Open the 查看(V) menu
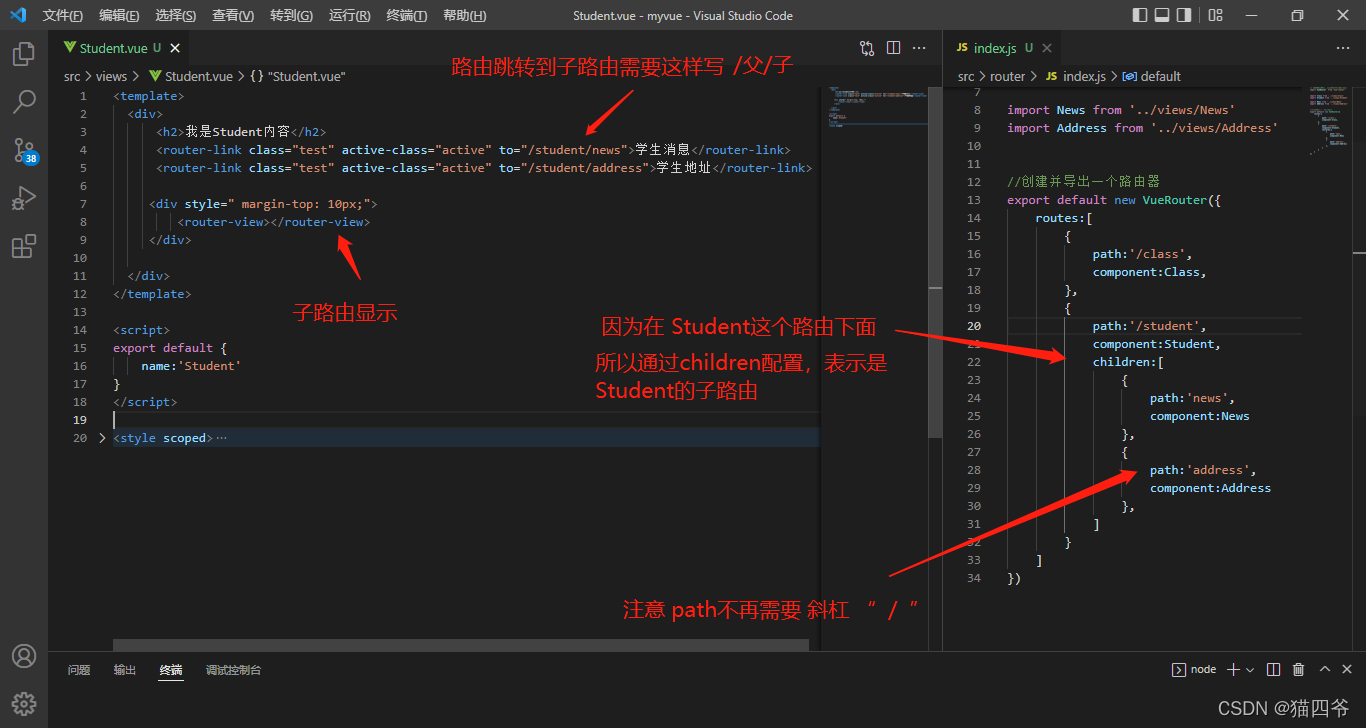The width and height of the screenshot is (1366, 728). coord(233,16)
